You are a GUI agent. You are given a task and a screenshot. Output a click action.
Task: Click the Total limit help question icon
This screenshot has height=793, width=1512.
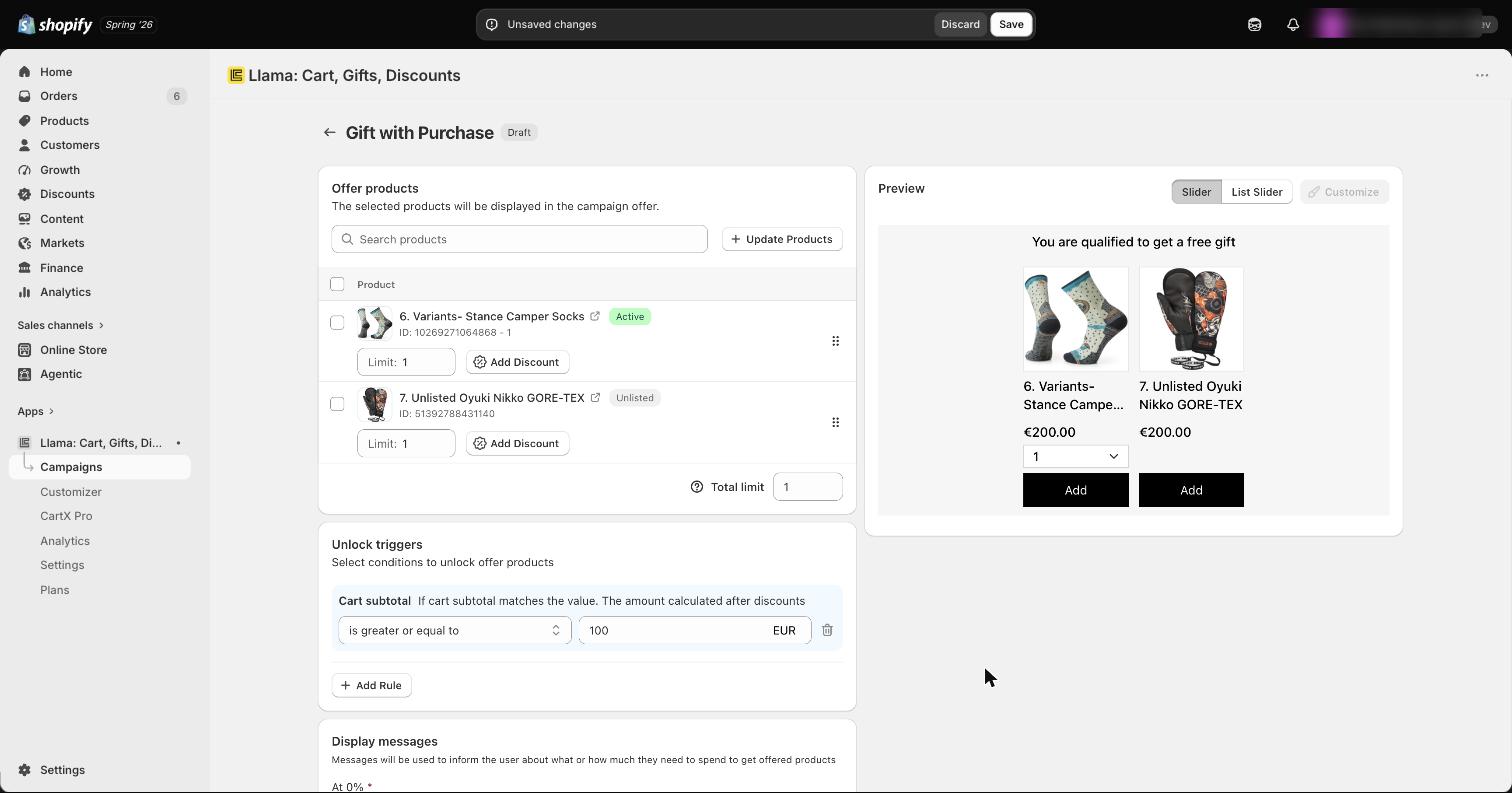pos(697,487)
